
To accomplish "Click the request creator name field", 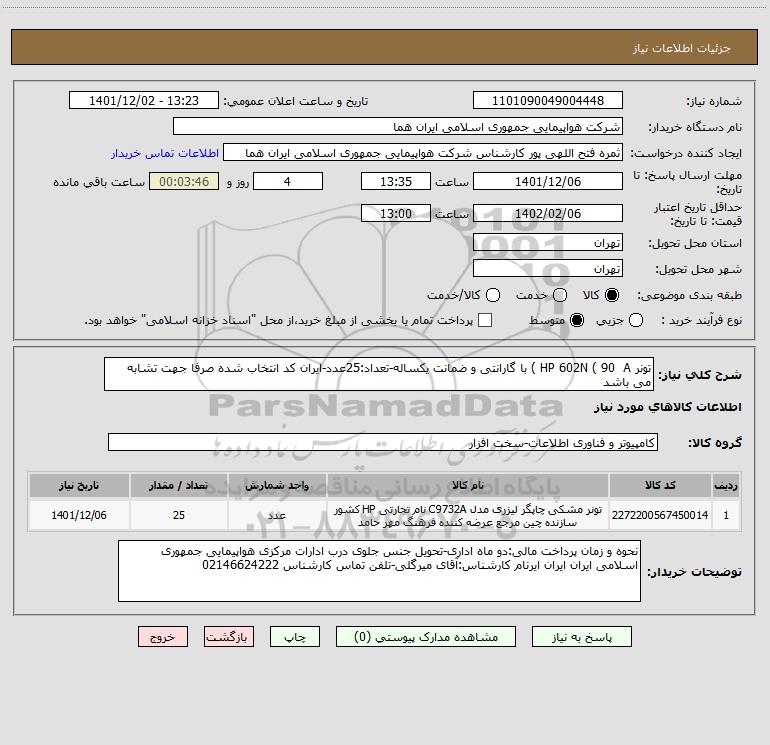I will tap(423, 152).
